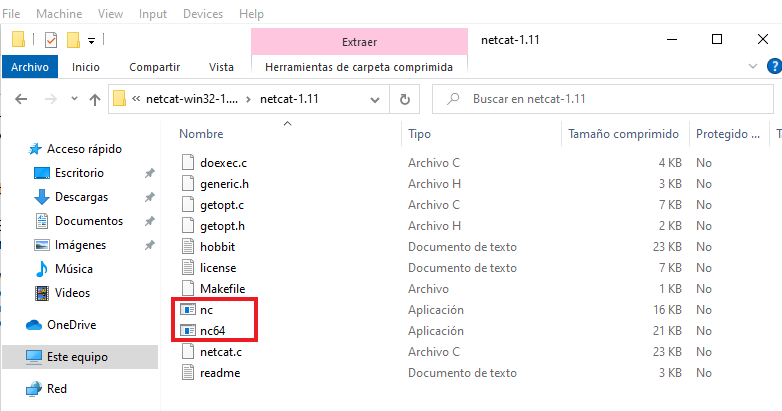Click the Properties checkmark quick access icon
This screenshot has height=411, width=782.
click(x=51, y=40)
